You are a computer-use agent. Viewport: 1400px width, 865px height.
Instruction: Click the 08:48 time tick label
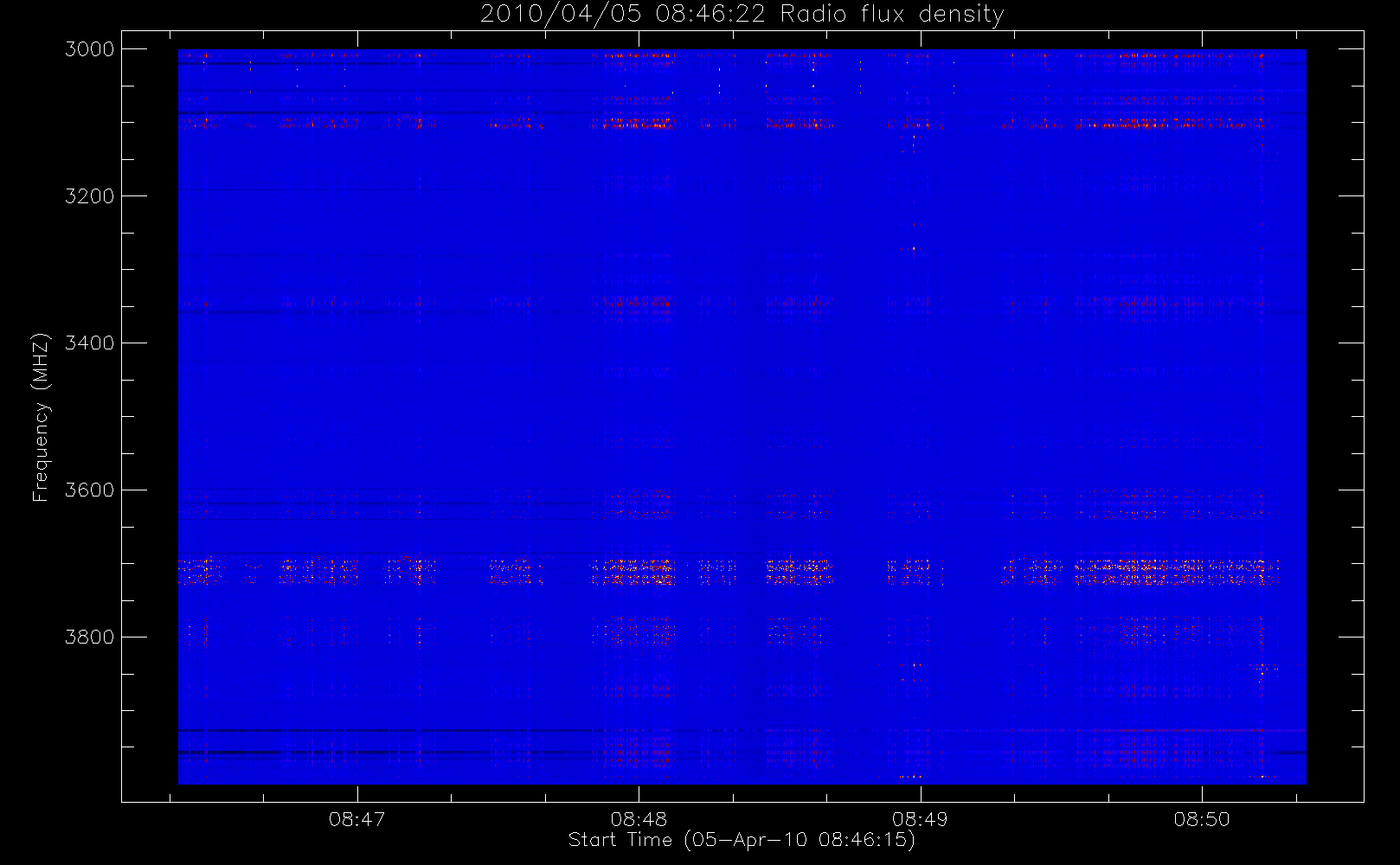tap(639, 819)
